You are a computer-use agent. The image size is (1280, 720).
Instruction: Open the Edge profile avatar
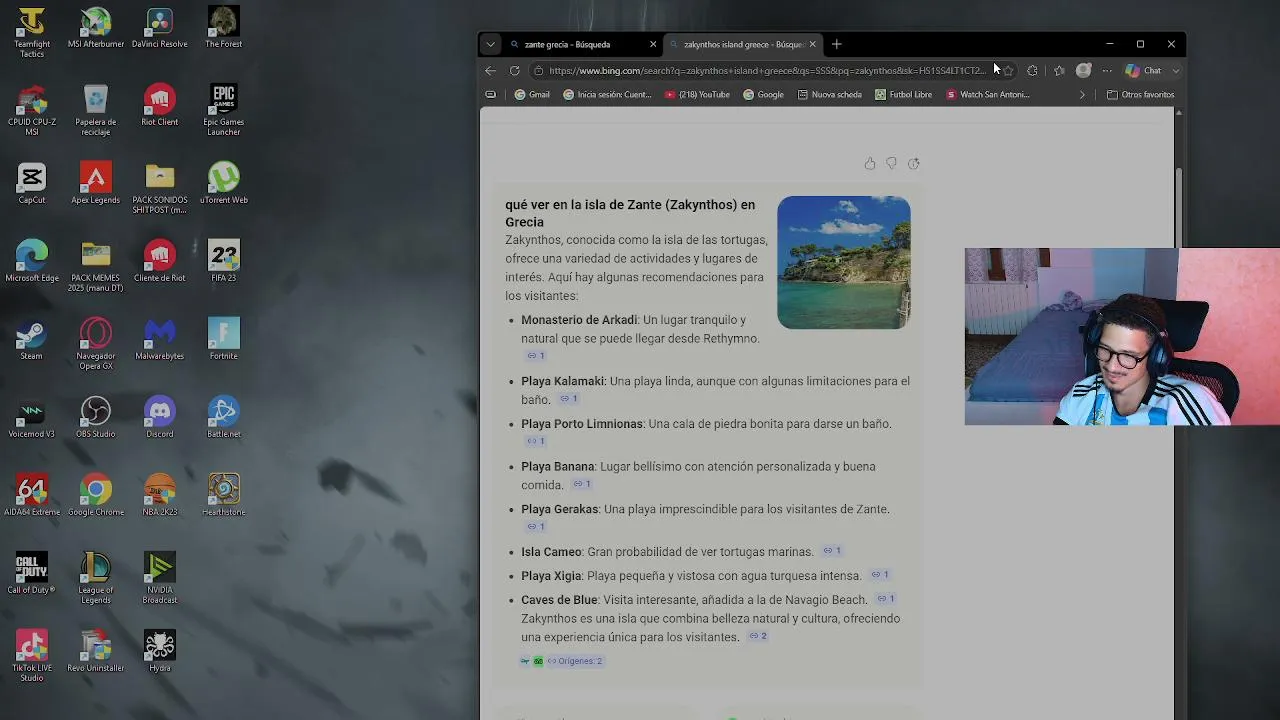1083,70
